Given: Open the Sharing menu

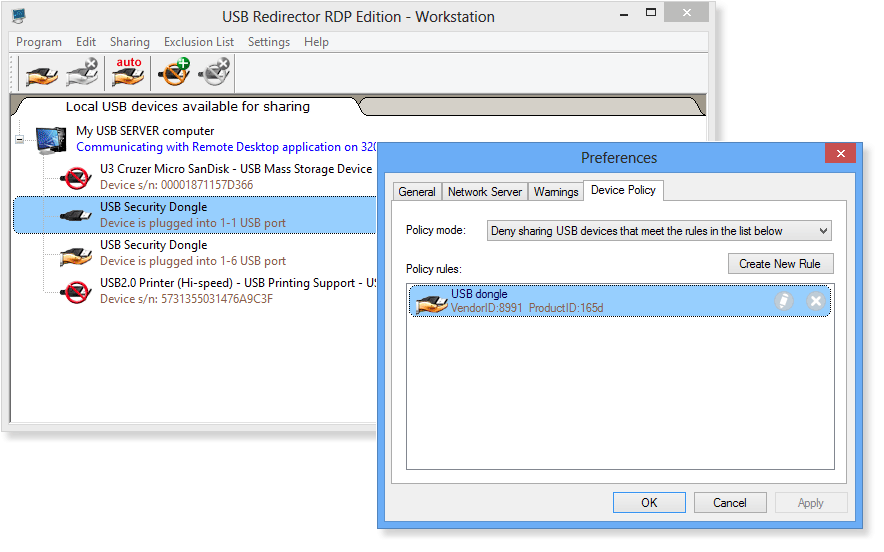Looking at the screenshot, I should (x=129, y=42).
